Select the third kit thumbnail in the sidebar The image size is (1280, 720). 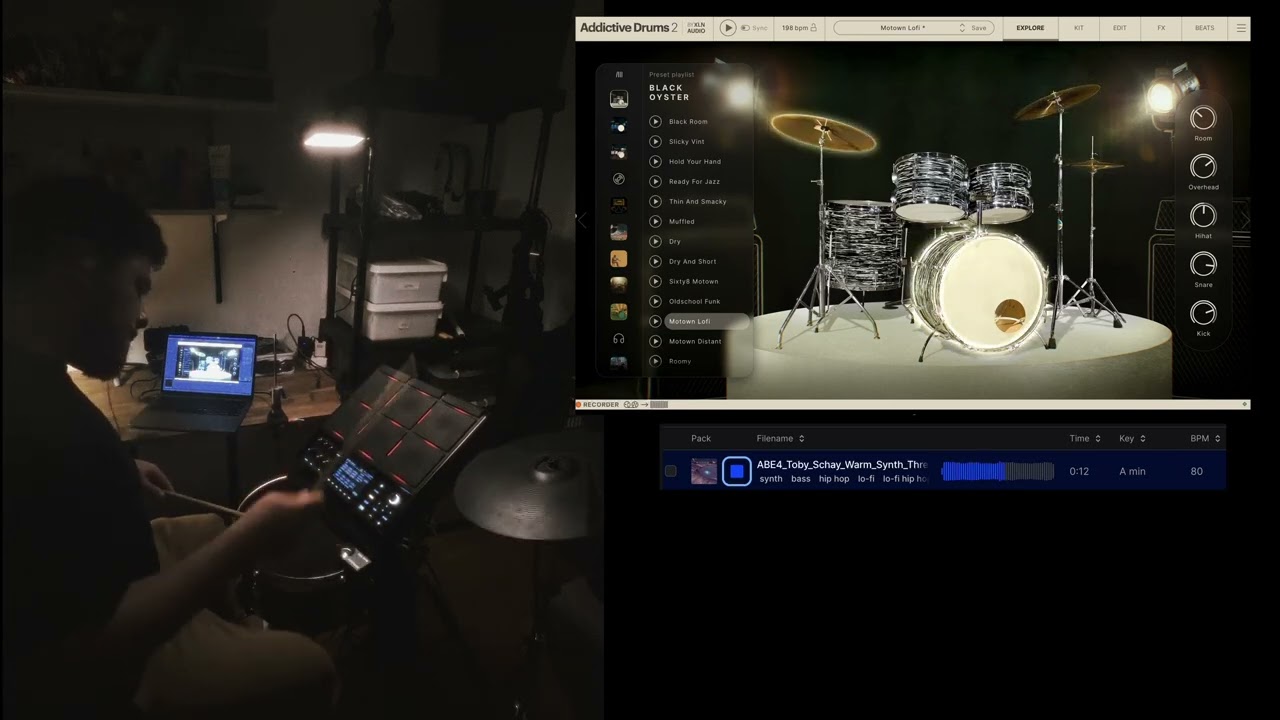click(619, 153)
